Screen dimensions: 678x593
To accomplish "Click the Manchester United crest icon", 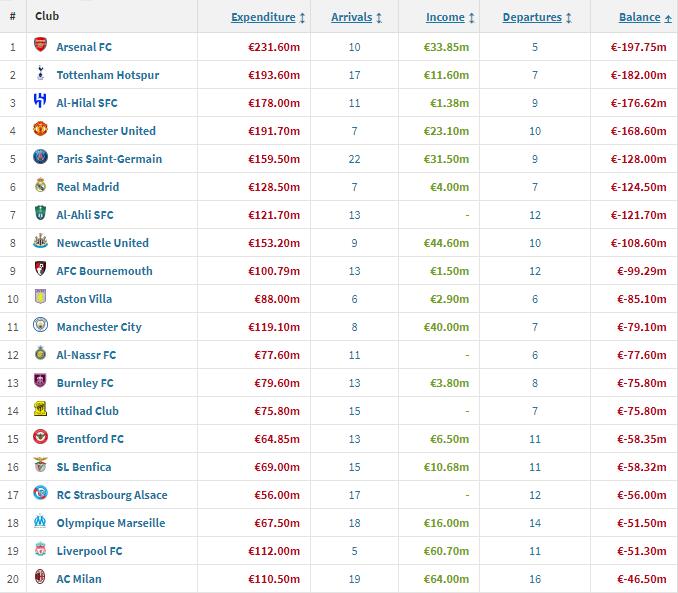I will [40, 128].
